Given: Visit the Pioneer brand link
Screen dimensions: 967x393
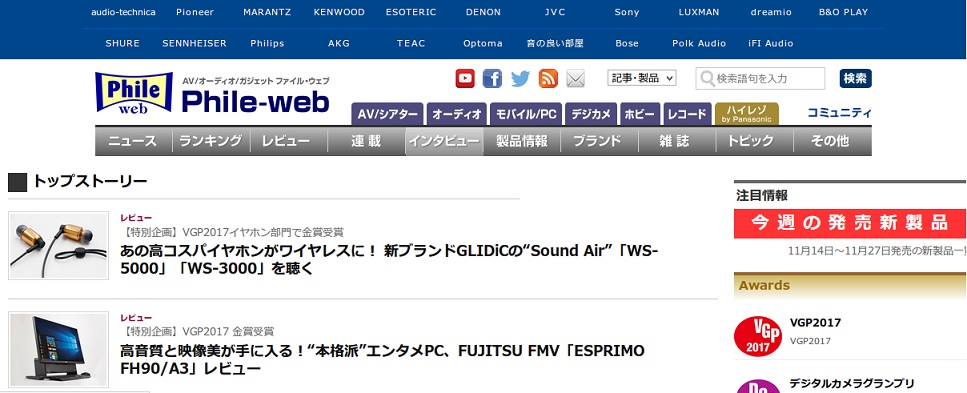Looking at the screenshot, I should click(195, 12).
